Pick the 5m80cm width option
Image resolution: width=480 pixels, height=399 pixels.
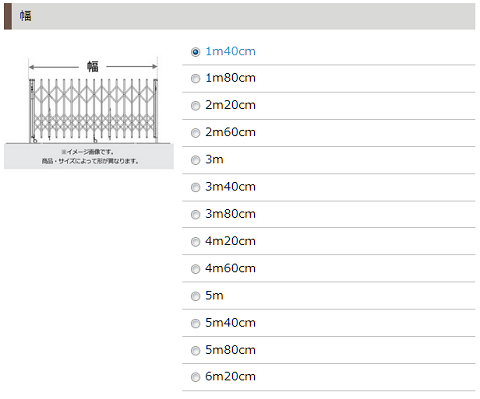(x=195, y=351)
